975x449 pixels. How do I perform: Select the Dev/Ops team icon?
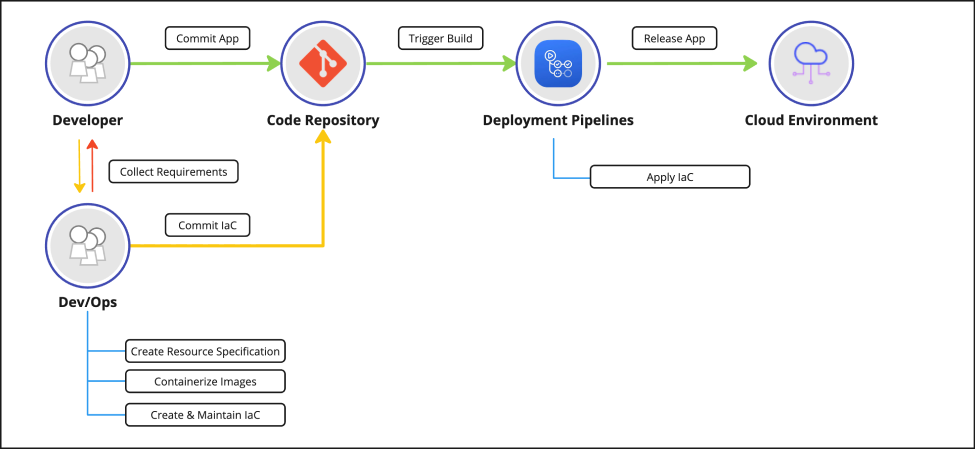point(87,246)
